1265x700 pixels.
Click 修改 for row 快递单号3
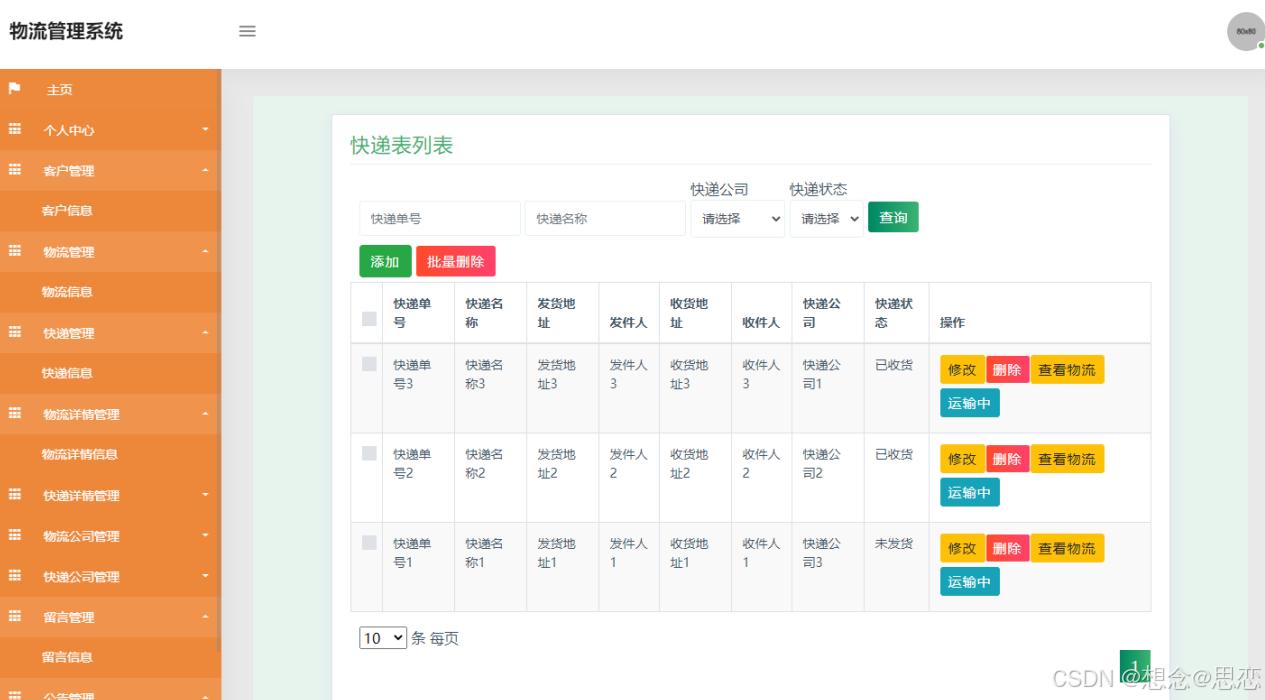point(962,369)
